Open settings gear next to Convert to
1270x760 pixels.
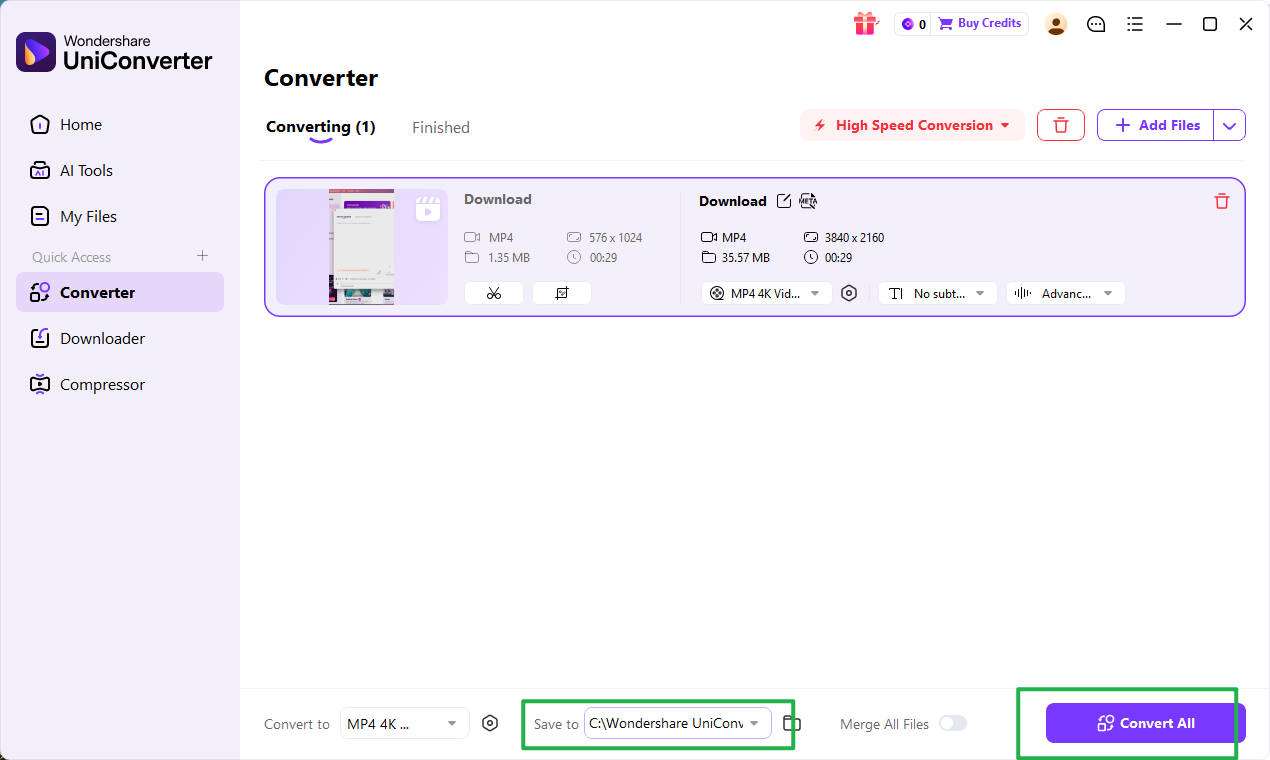(x=490, y=723)
